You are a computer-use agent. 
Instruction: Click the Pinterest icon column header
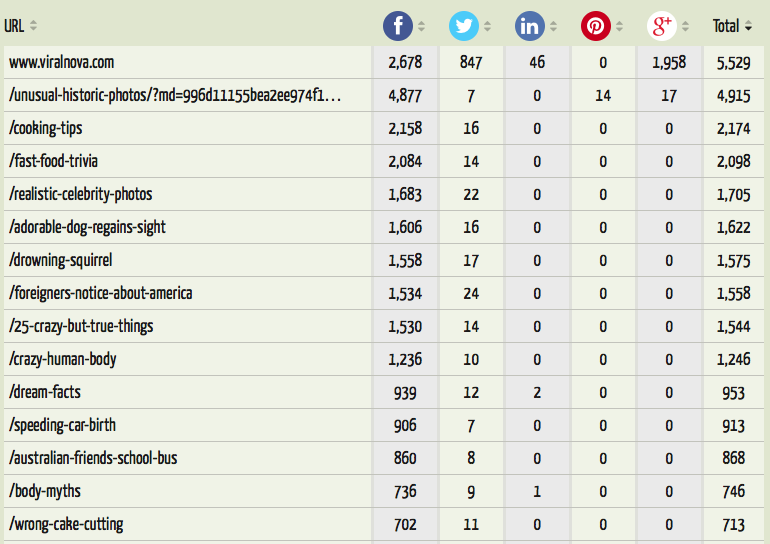[596, 26]
